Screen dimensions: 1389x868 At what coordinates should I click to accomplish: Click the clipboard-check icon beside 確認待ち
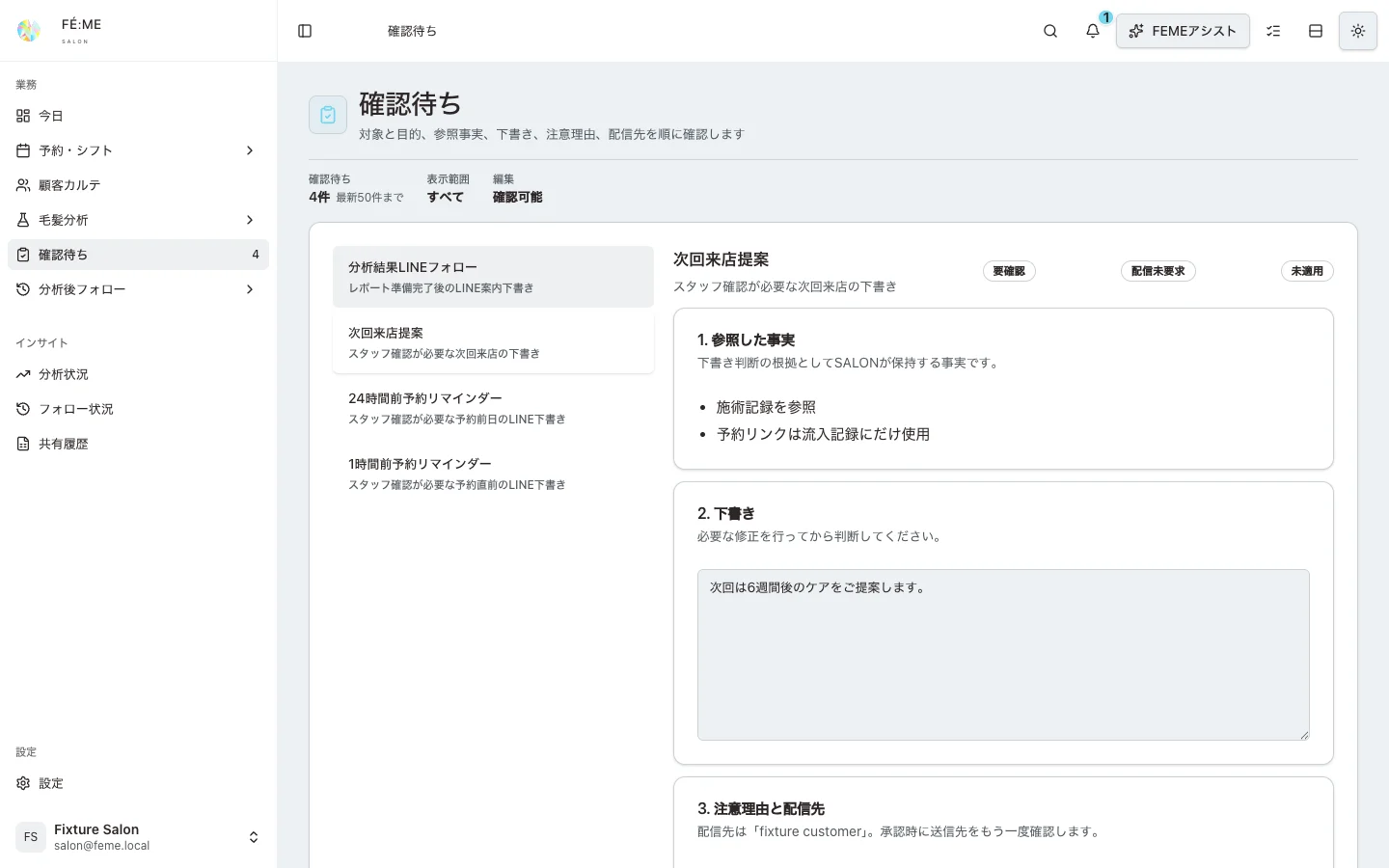point(23,255)
